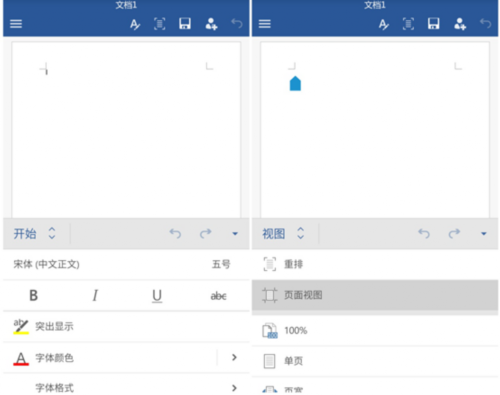Image resolution: width=500 pixels, height=395 pixels.
Task: Redo in the 开始 ribbon bar
Action: point(206,233)
